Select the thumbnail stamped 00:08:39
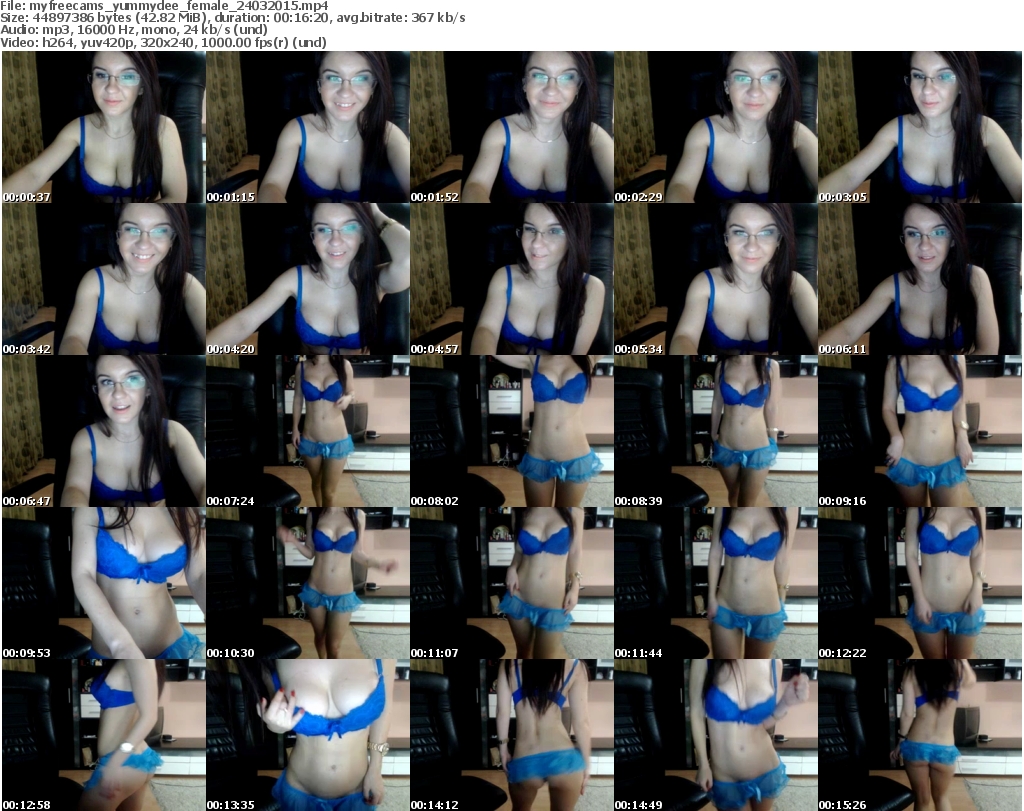Image resolution: width=1024 pixels, height=811 pixels. point(716,431)
